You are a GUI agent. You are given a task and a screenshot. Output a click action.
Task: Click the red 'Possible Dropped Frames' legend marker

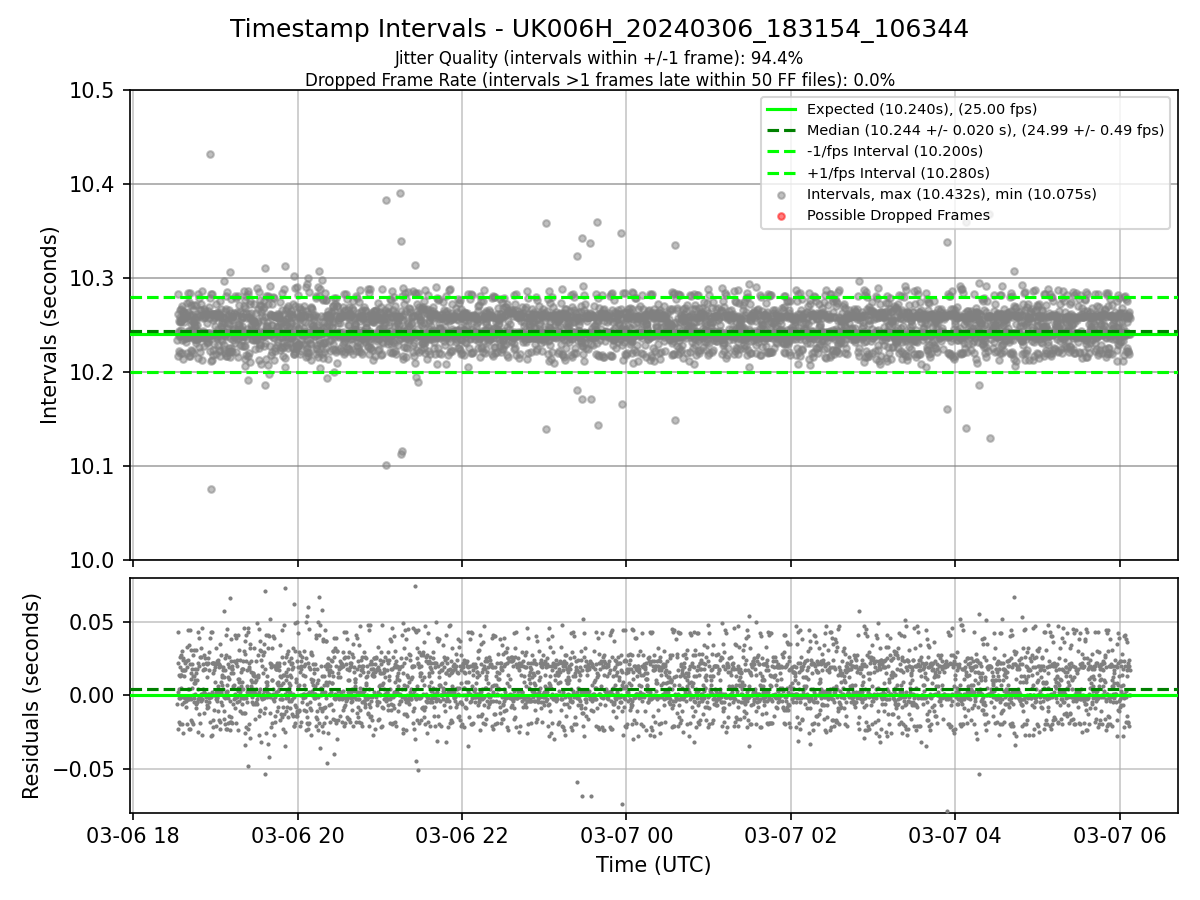tap(782, 216)
